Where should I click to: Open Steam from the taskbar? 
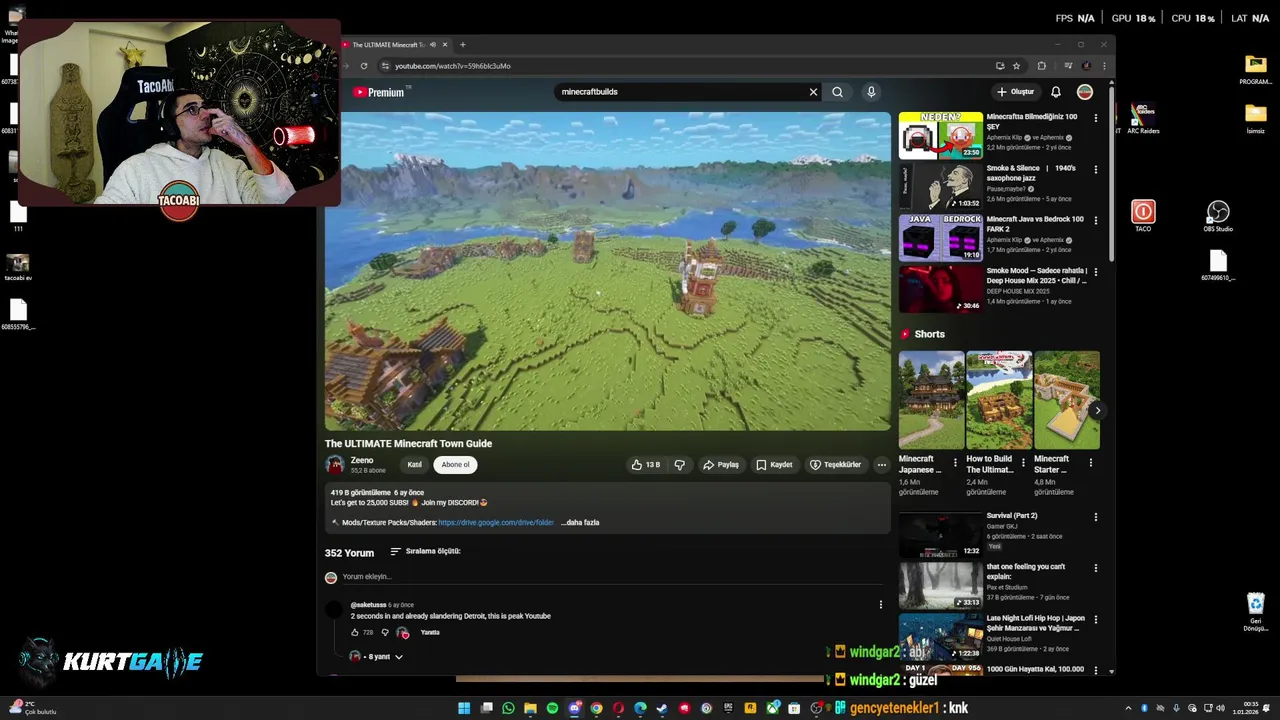(x=662, y=708)
